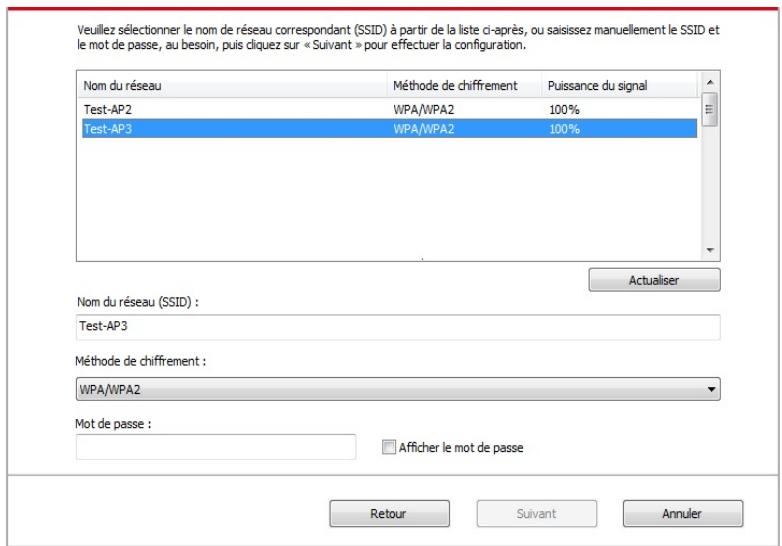Enable "Afficher le mot de passe" checkbox

(x=390, y=448)
